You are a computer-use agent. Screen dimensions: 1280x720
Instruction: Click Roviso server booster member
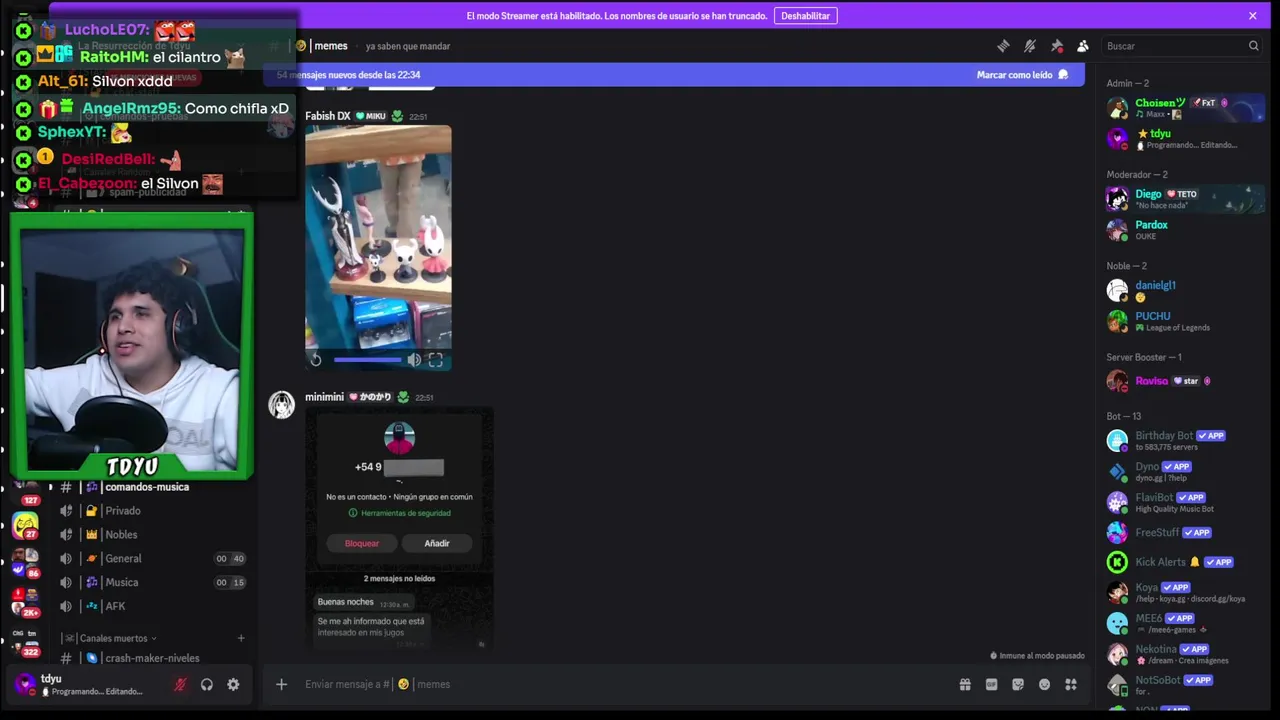(x=1185, y=381)
